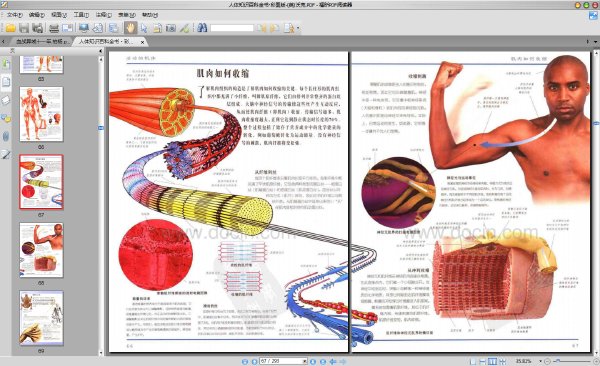Open the comments side panel icon
The height and width of the screenshot is (366, 600).
[x=6, y=118]
